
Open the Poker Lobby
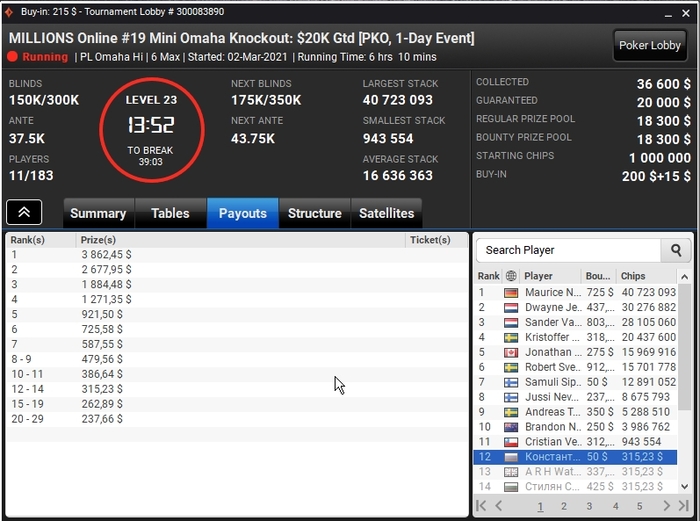pyautogui.click(x=650, y=46)
